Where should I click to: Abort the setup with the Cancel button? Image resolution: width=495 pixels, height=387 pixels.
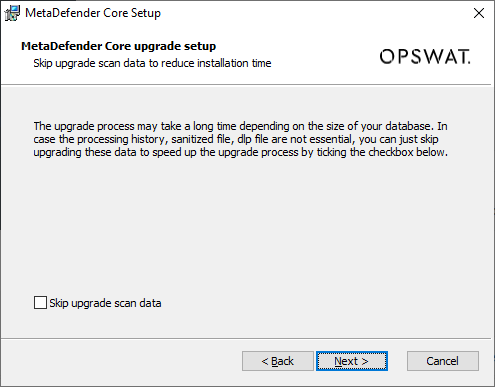tap(443, 361)
